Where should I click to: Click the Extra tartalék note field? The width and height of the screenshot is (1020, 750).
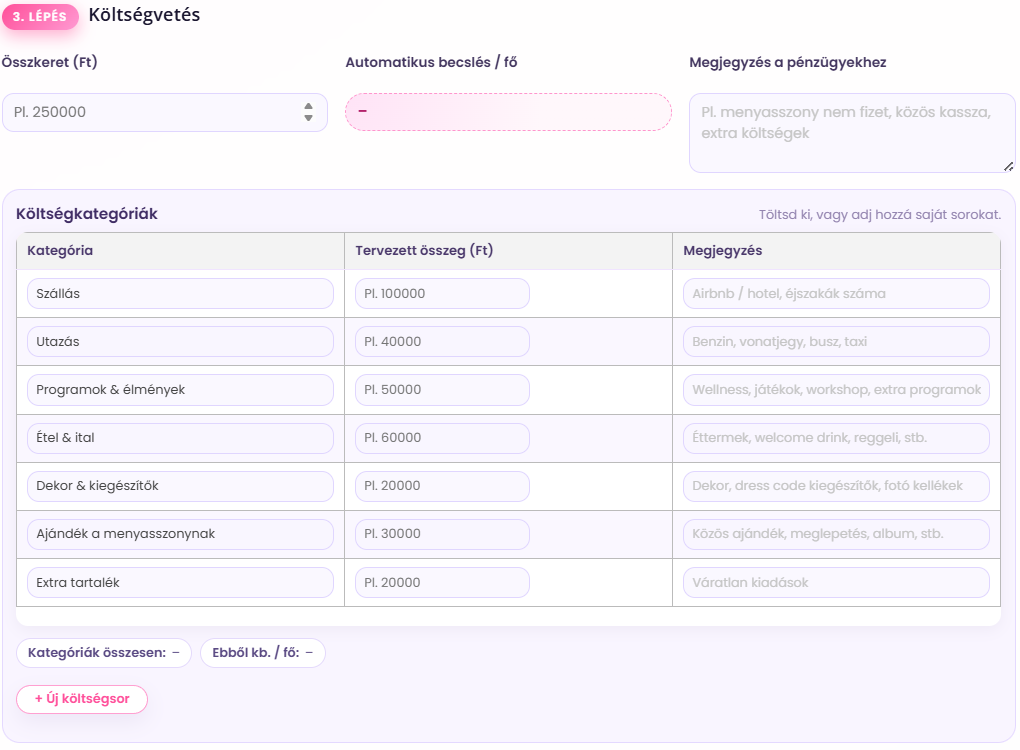tap(836, 582)
